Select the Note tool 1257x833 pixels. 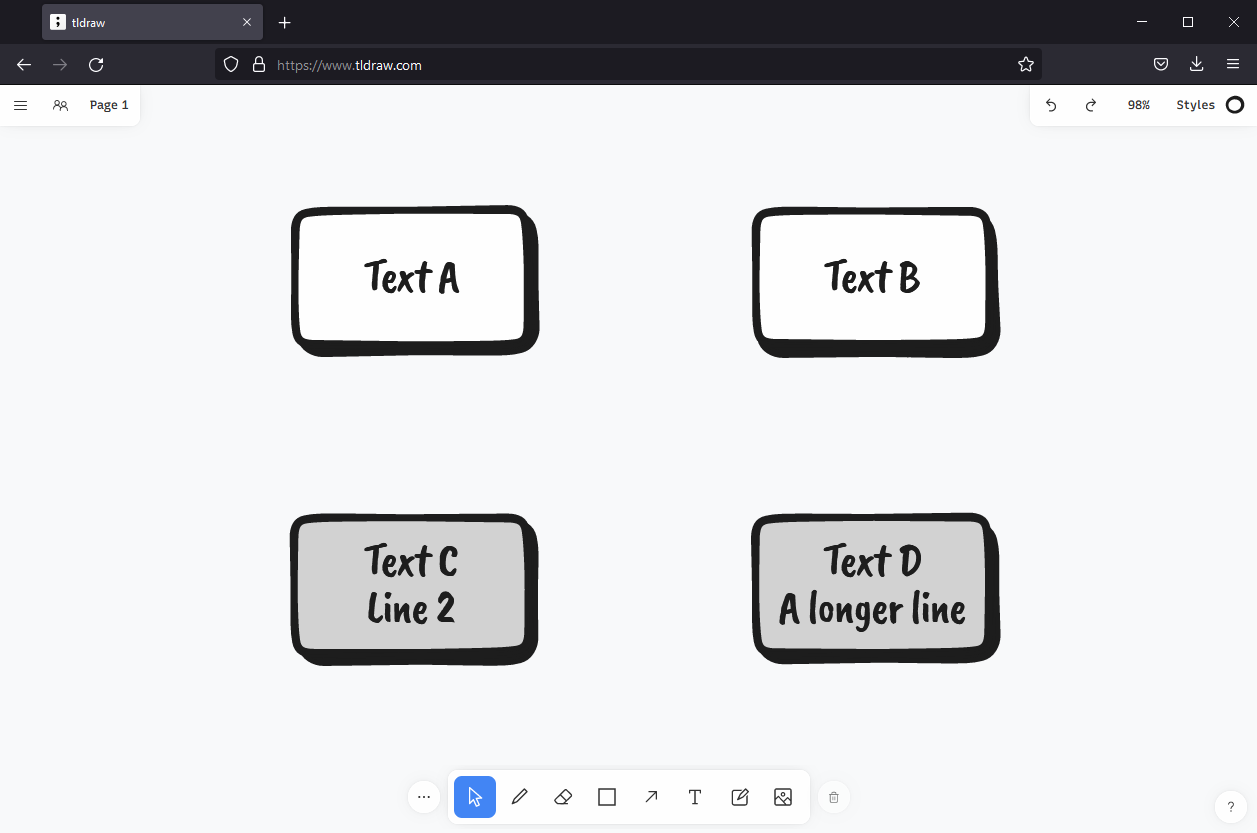[x=739, y=797]
